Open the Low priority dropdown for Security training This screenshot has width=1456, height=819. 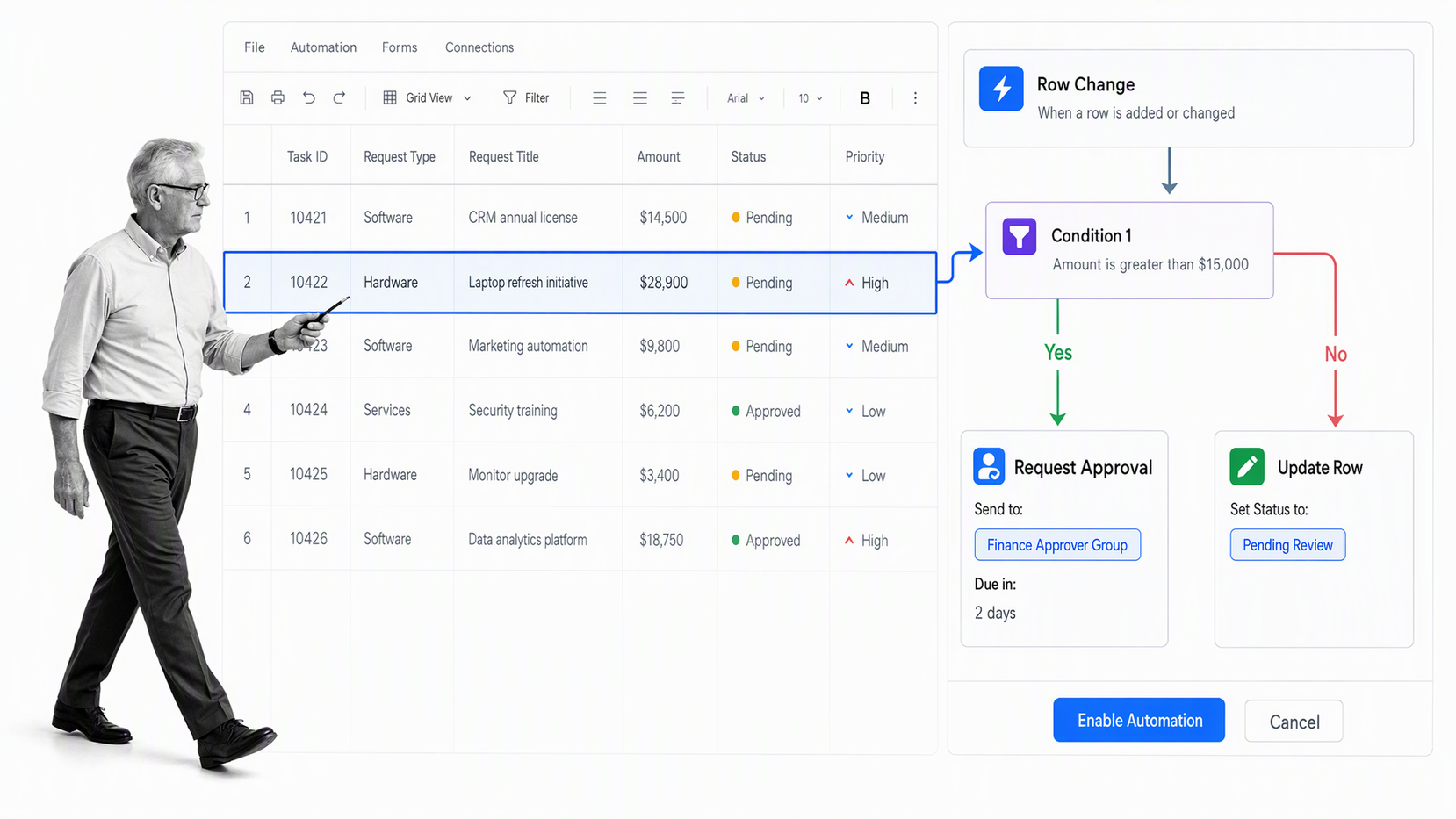(x=849, y=411)
